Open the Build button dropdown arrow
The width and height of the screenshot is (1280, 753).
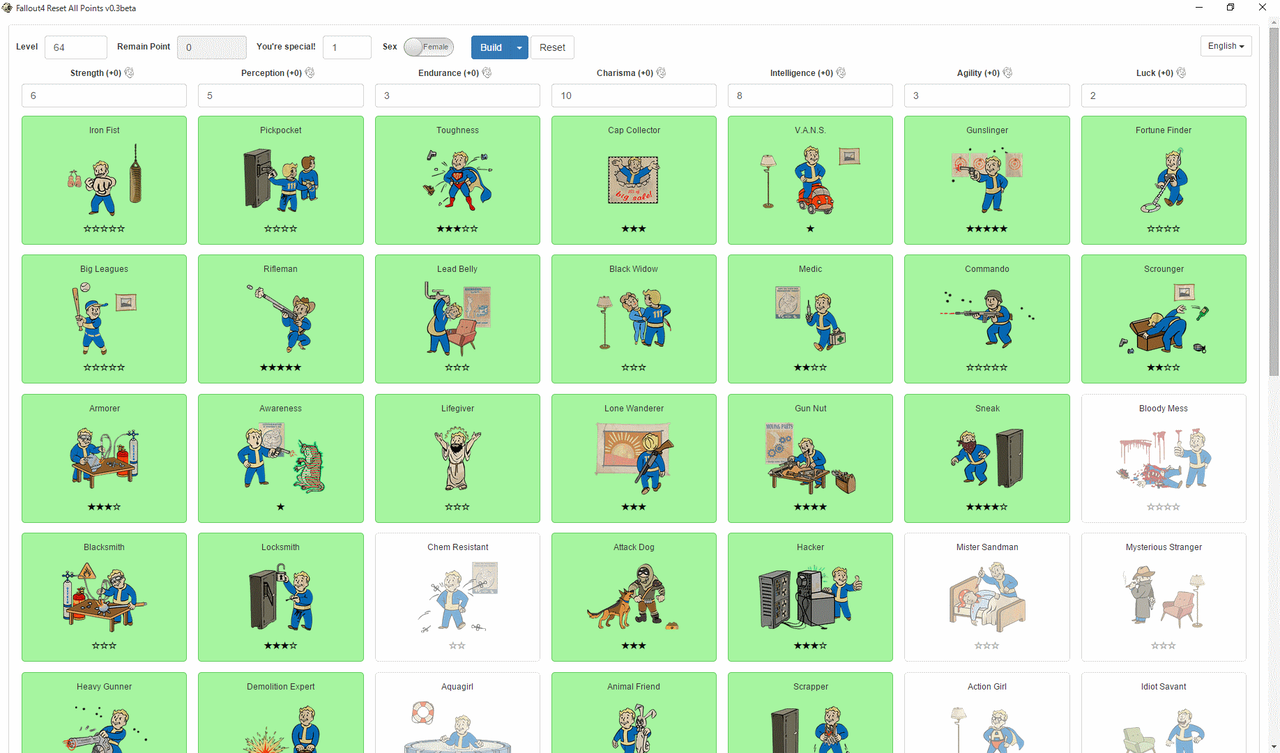pyautogui.click(x=519, y=47)
